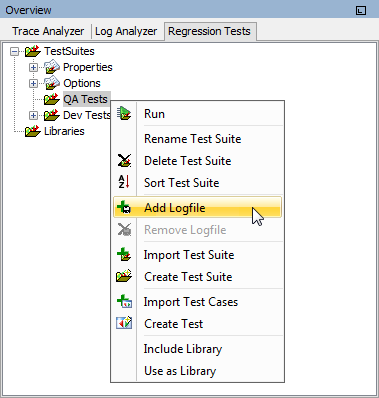379x398 pixels.
Task: Click the Overview panel dock button
Action: pos(361,10)
